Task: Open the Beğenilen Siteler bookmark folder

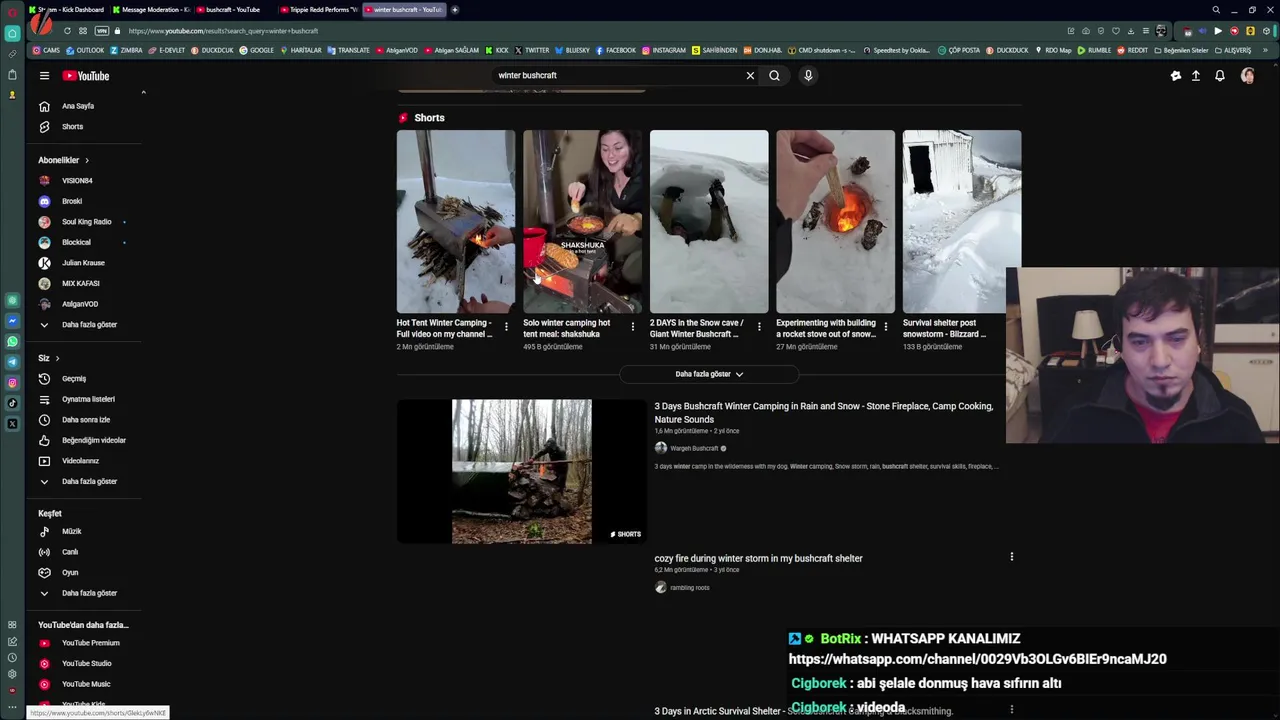Action: point(1181,50)
